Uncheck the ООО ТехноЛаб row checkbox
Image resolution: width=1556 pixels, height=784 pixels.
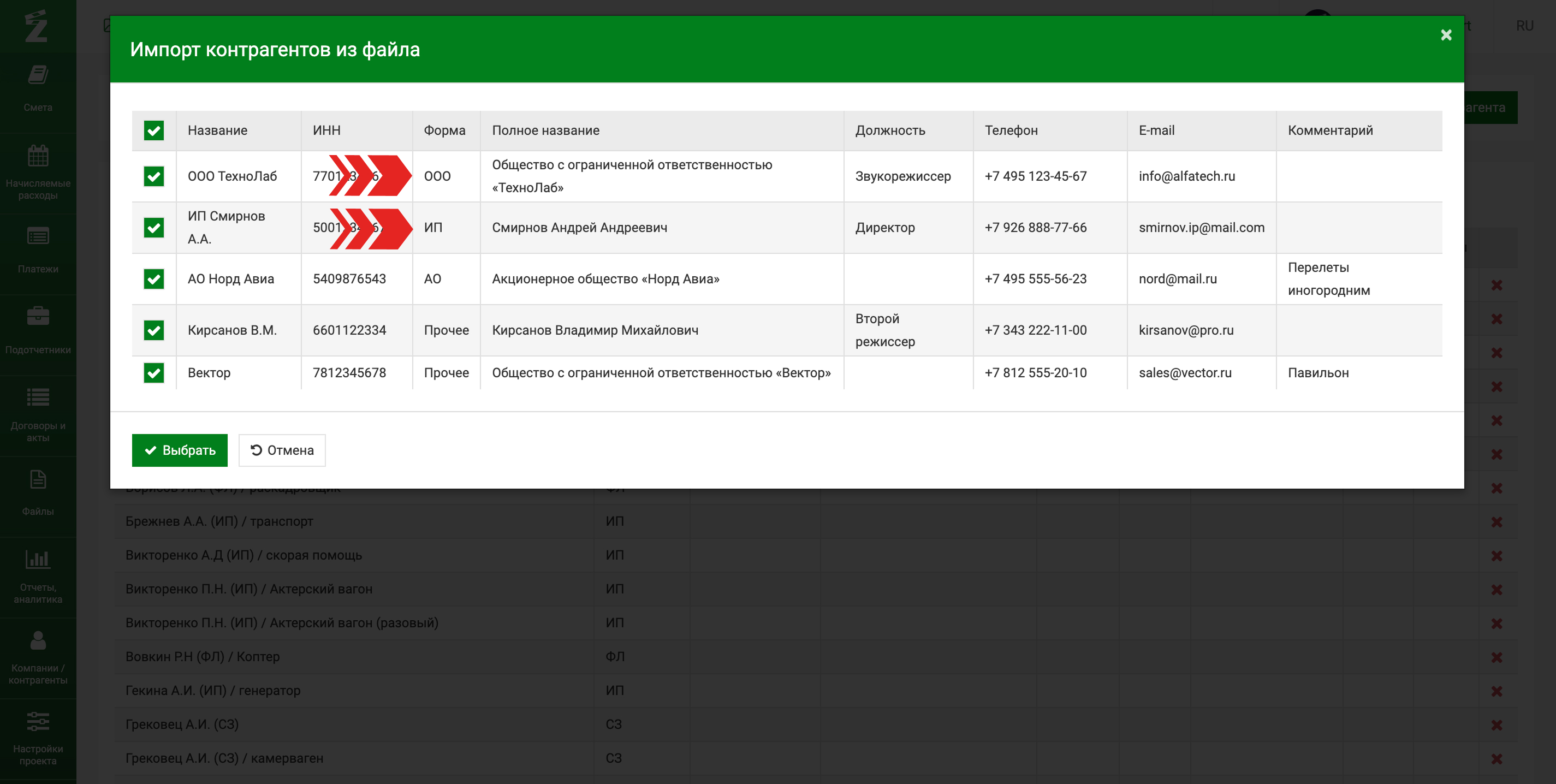tap(154, 176)
